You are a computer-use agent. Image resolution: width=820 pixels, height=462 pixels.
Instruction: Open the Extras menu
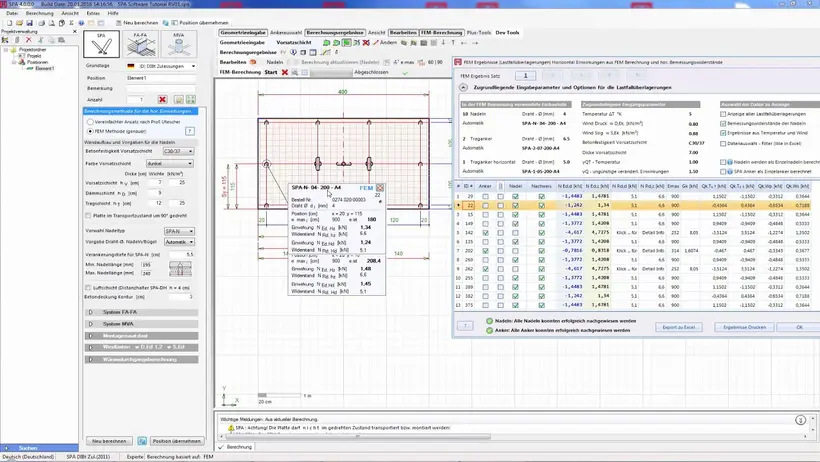tap(93, 13)
